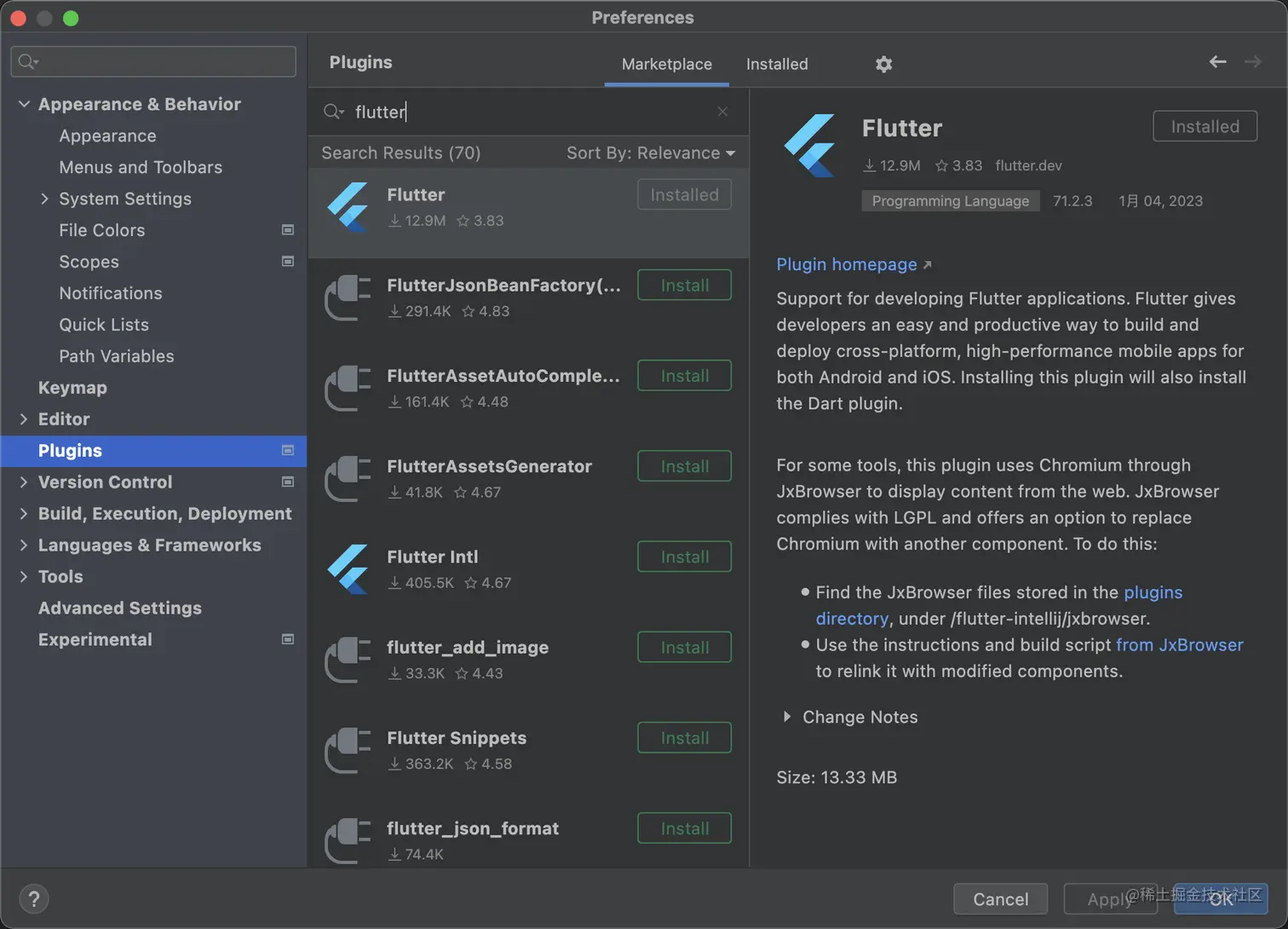The image size is (1288, 929).
Task: Open Notifications settings page
Action: click(x=111, y=293)
